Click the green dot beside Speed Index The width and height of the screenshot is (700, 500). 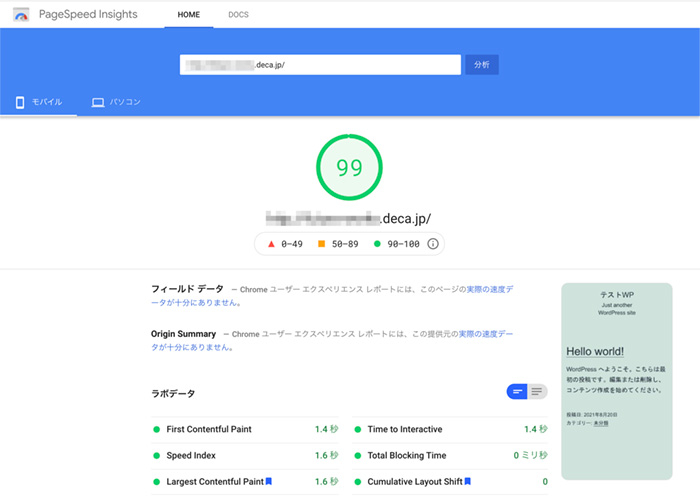[156, 456]
